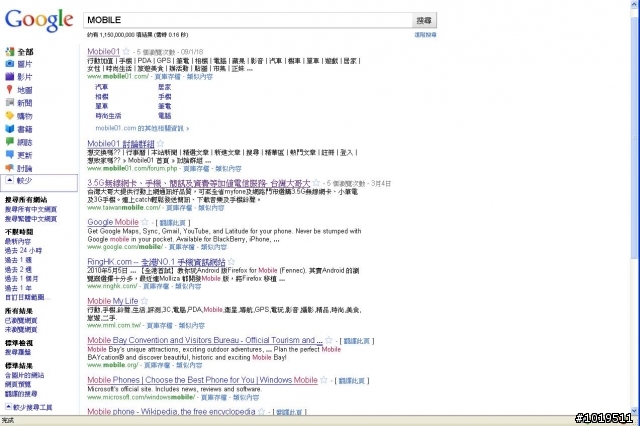Star the RingHK.com result
This screenshot has height=426, width=640.
231,262
